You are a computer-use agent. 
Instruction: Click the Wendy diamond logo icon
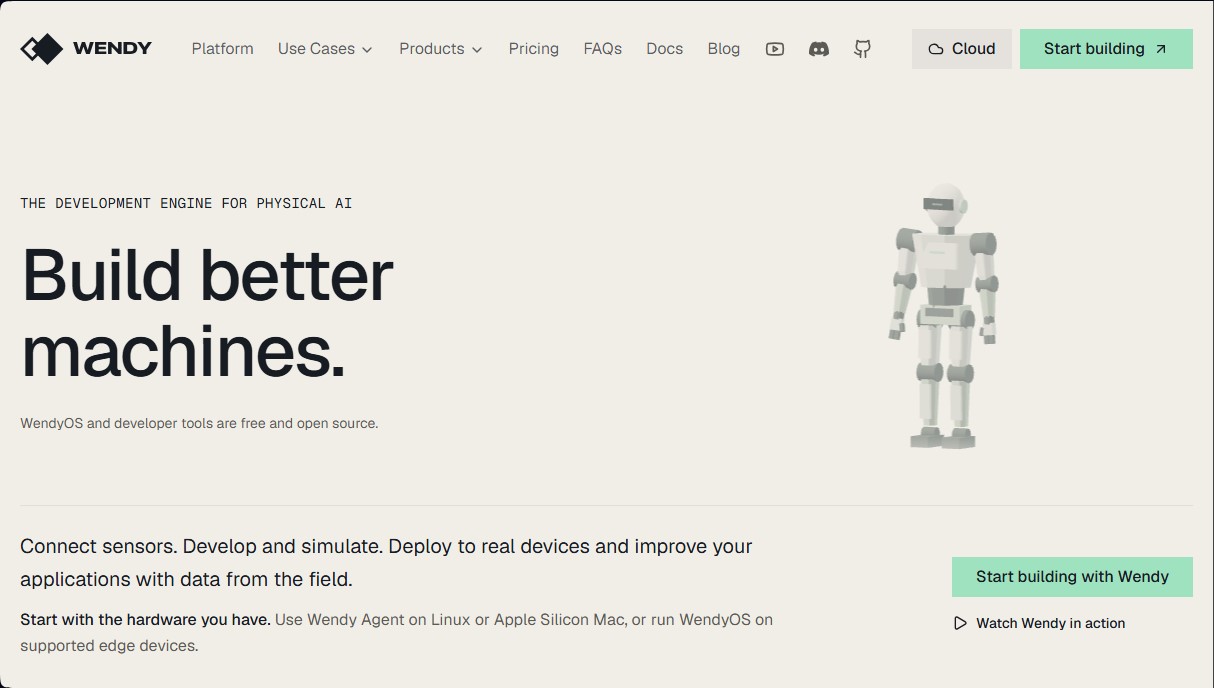pos(42,48)
